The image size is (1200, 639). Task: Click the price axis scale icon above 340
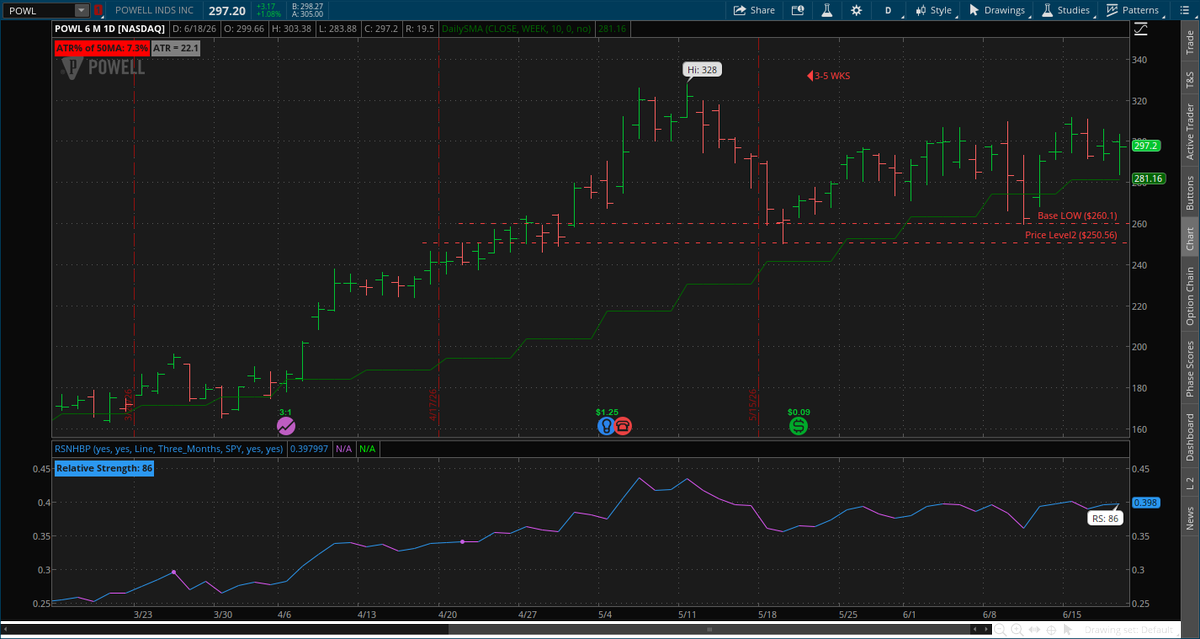(1139, 30)
